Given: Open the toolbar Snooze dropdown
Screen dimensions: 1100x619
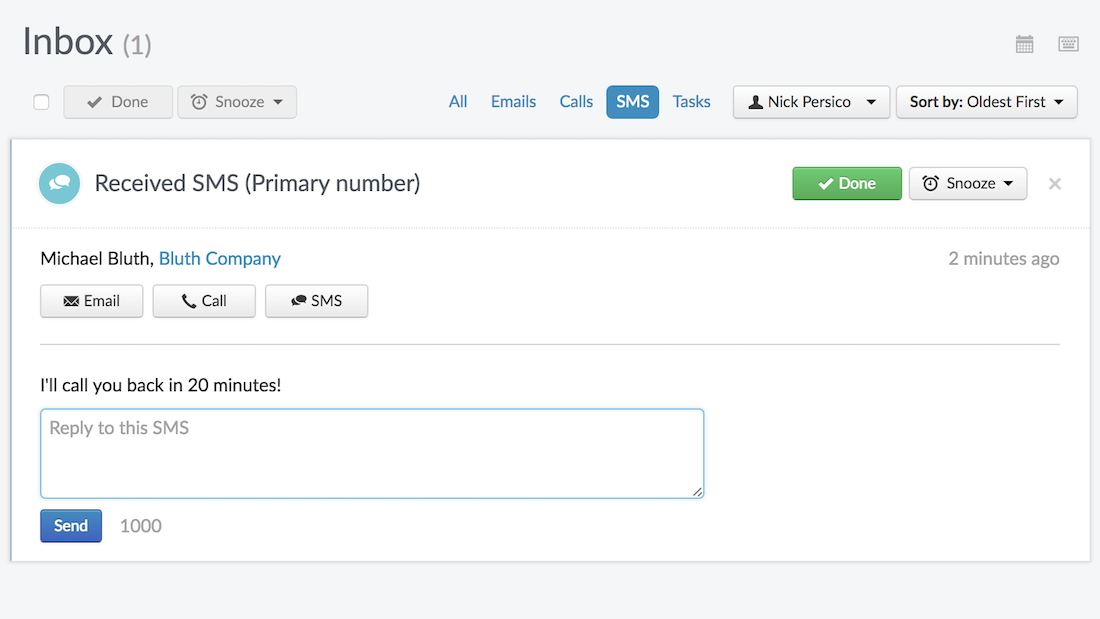Looking at the screenshot, I should [x=237, y=102].
